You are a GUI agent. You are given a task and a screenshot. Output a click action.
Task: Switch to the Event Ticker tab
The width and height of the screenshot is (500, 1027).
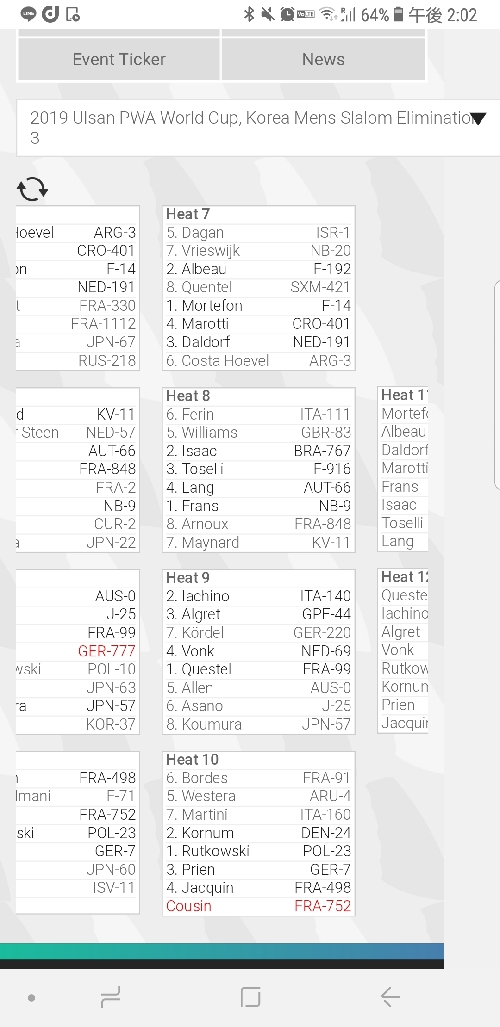pos(119,59)
